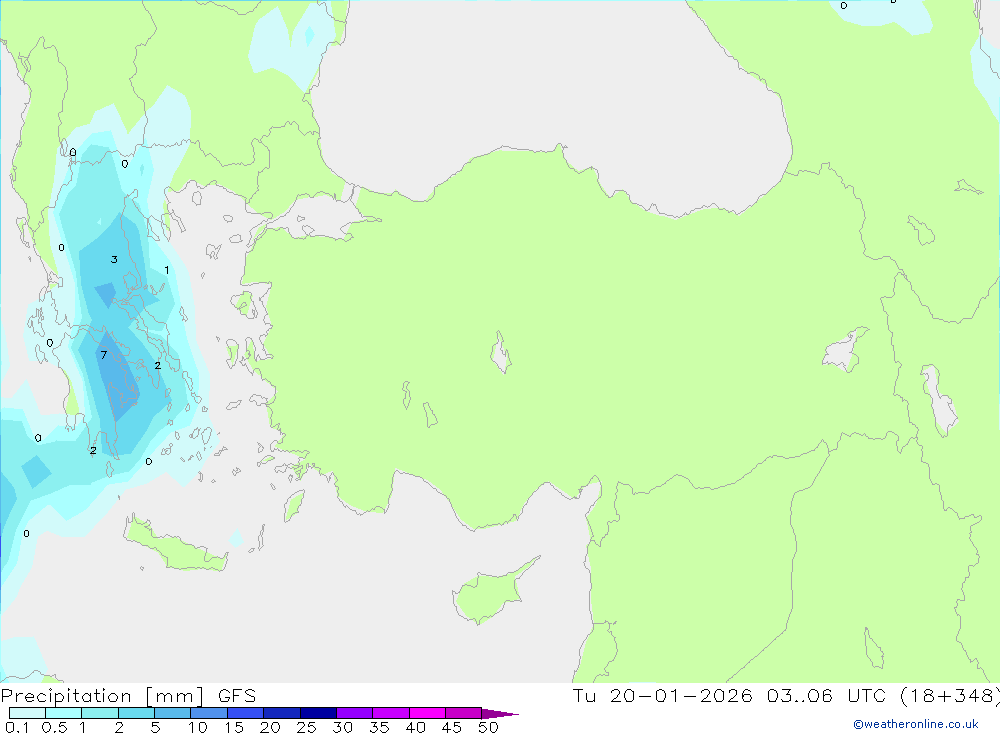Click the legend label '25'
This screenshot has height=733, width=1000.
306,727
